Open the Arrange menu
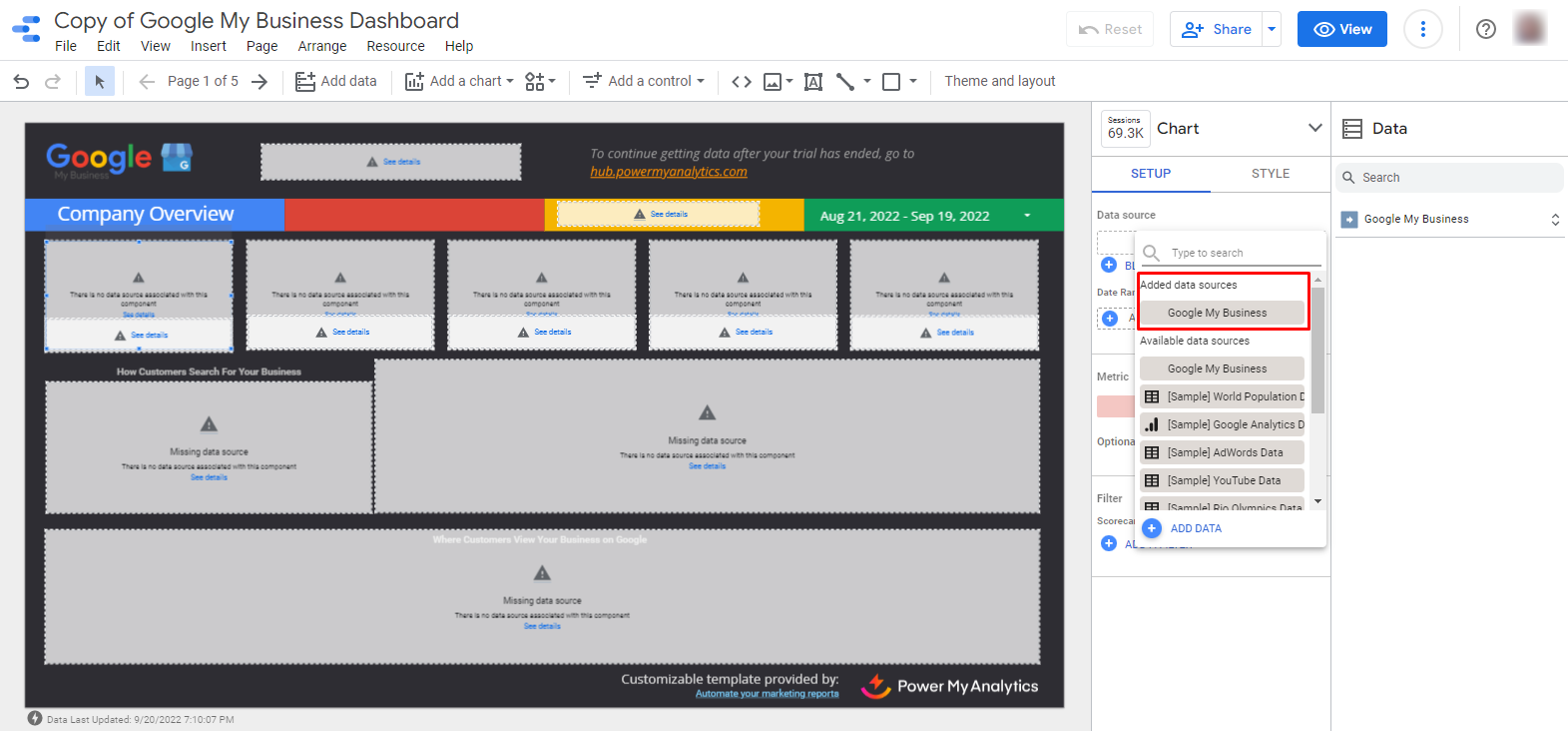 [x=321, y=46]
